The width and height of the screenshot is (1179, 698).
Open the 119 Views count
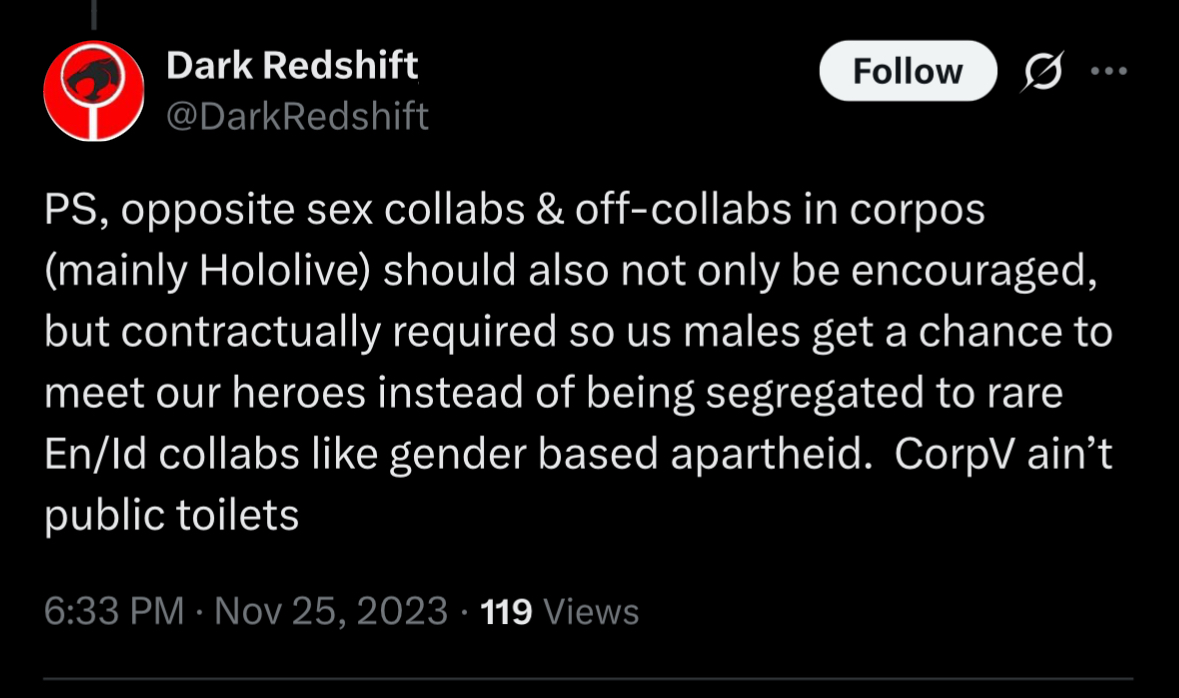(506, 611)
